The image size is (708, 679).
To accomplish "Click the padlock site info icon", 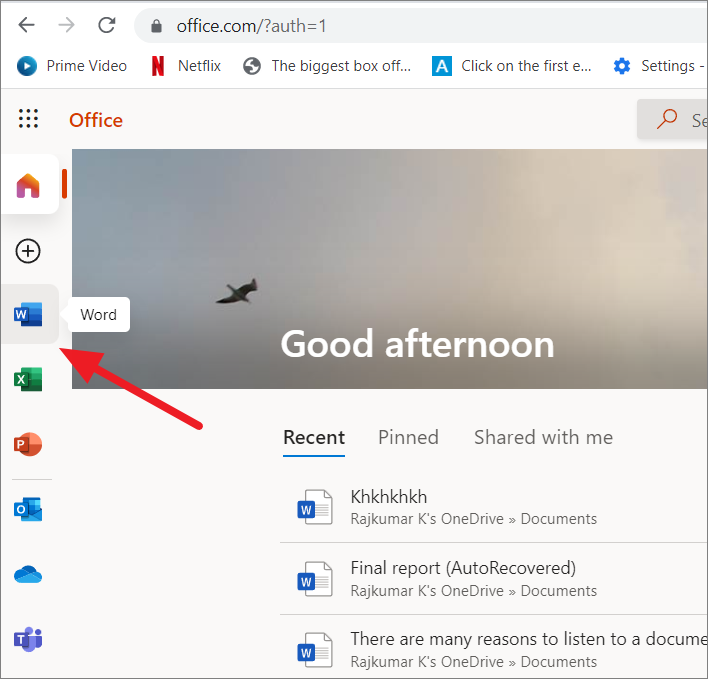I will pyautogui.click(x=156, y=26).
